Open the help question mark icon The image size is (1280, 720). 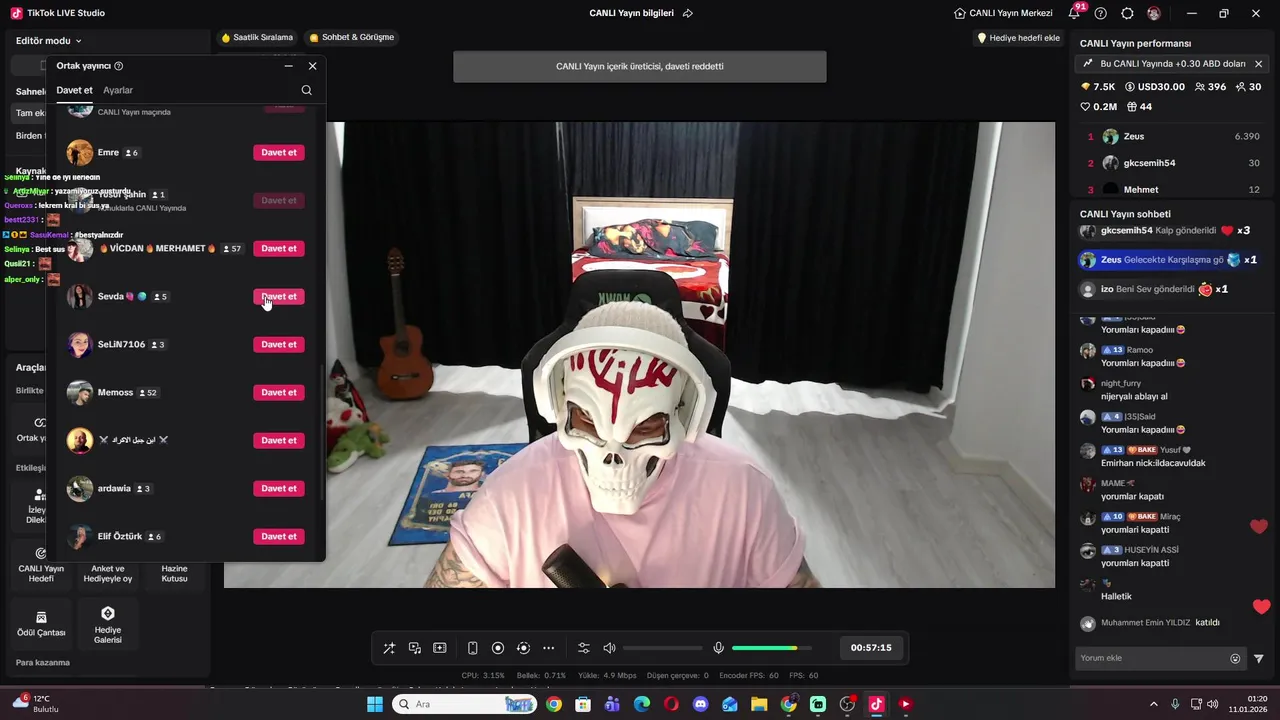tap(1101, 13)
